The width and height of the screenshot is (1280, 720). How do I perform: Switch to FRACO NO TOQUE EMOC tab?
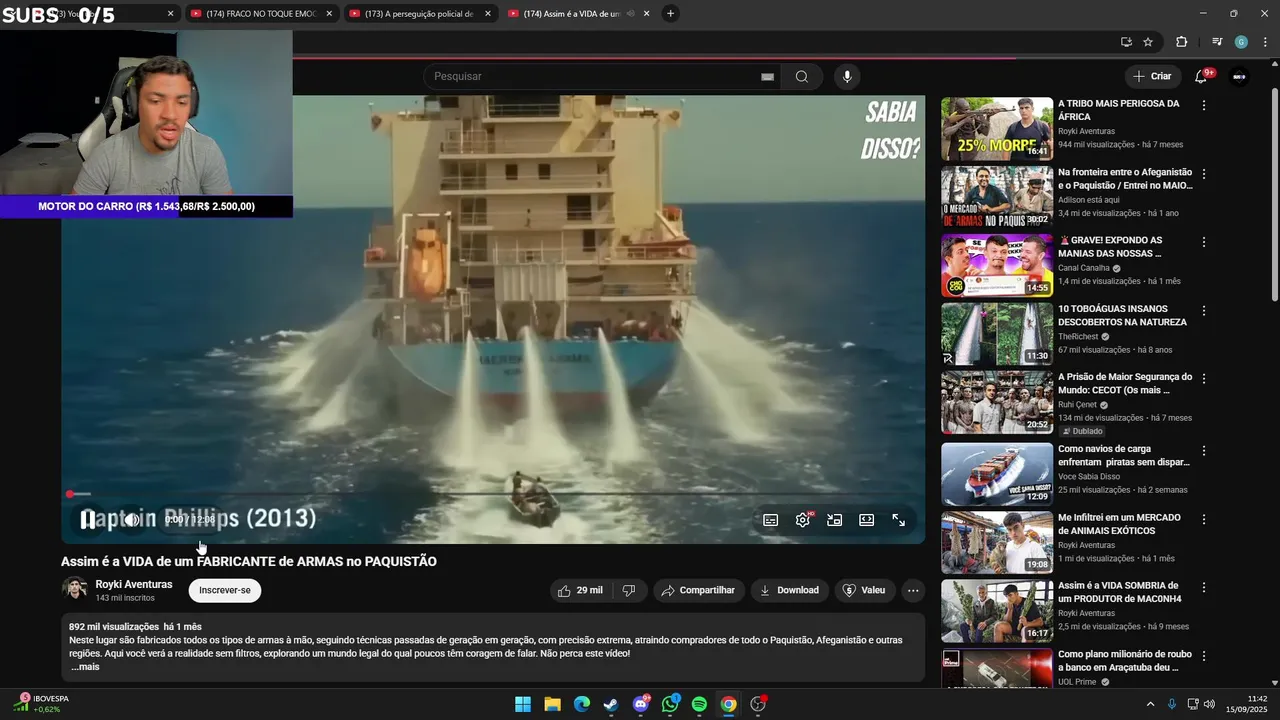point(260,14)
